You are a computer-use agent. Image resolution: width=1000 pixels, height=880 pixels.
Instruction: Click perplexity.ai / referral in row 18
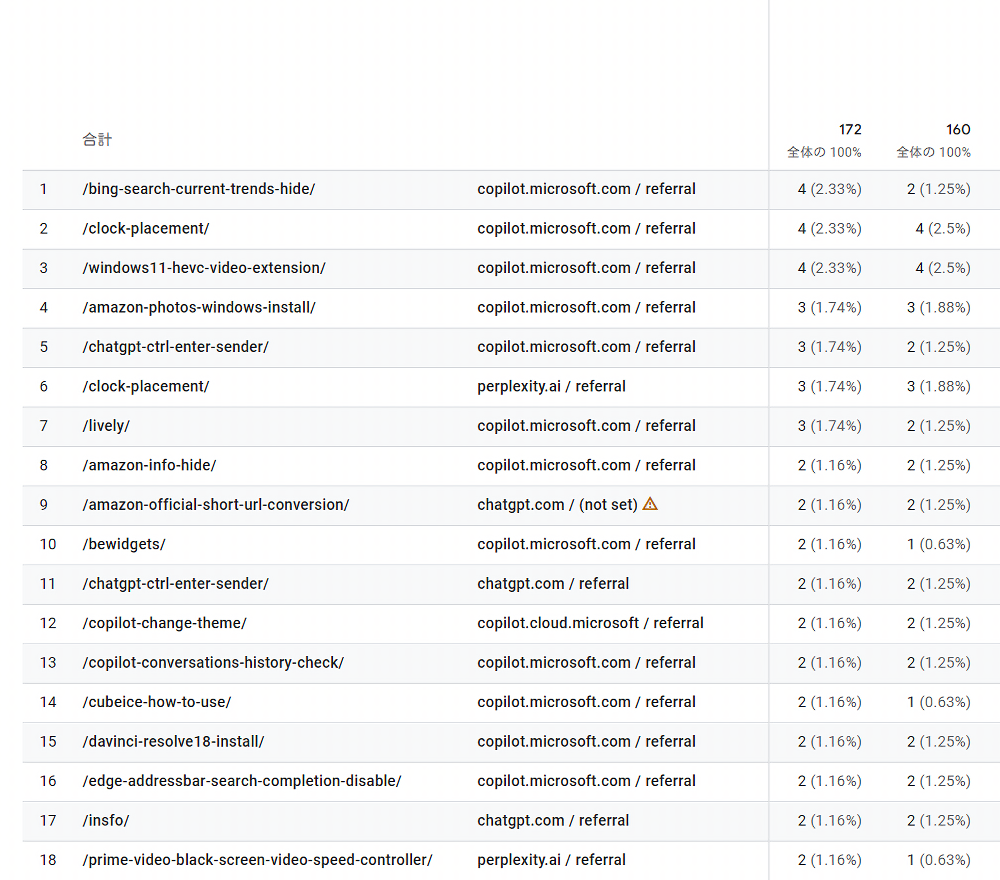pos(552,860)
